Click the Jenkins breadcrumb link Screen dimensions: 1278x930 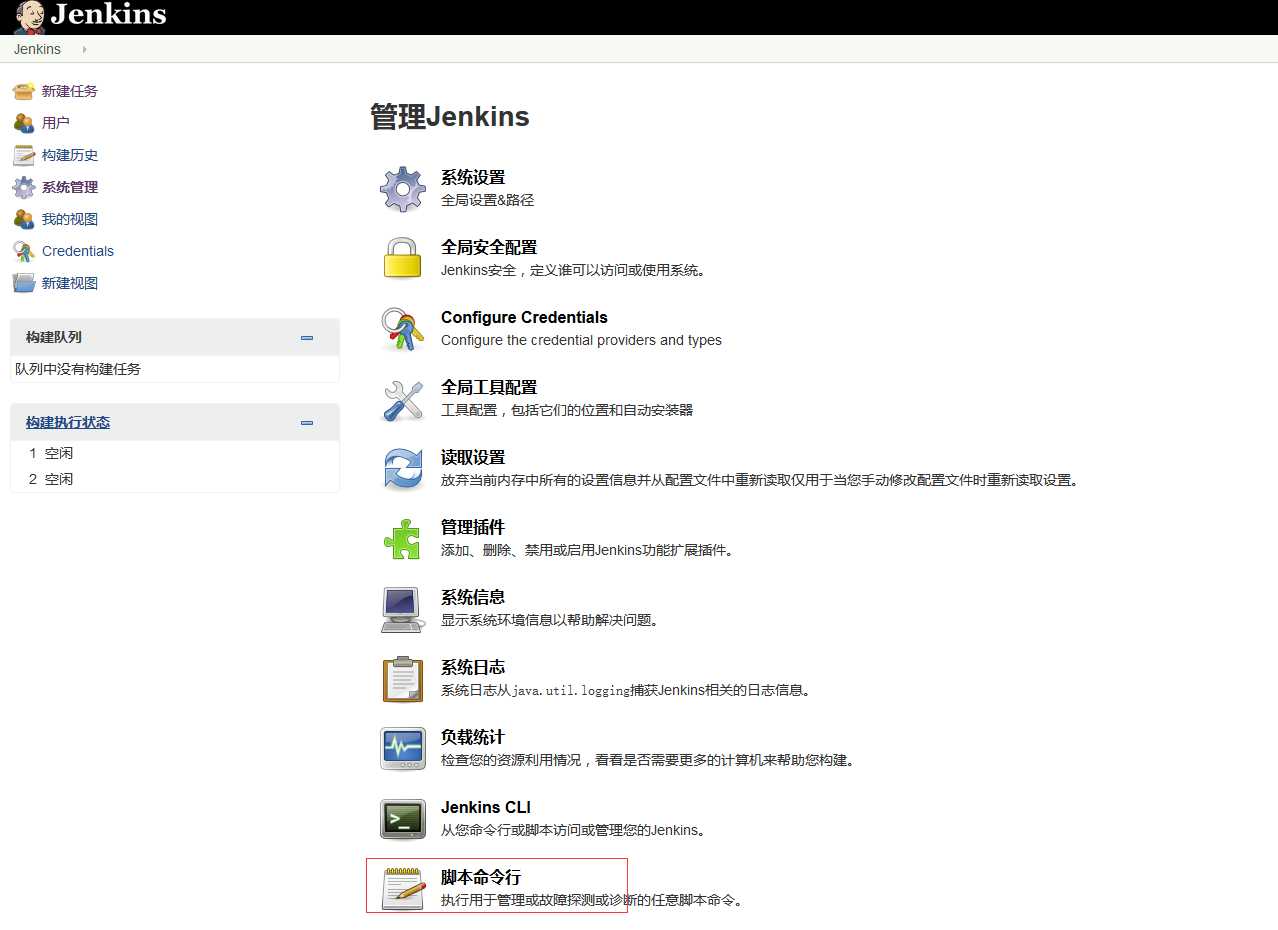click(37, 49)
